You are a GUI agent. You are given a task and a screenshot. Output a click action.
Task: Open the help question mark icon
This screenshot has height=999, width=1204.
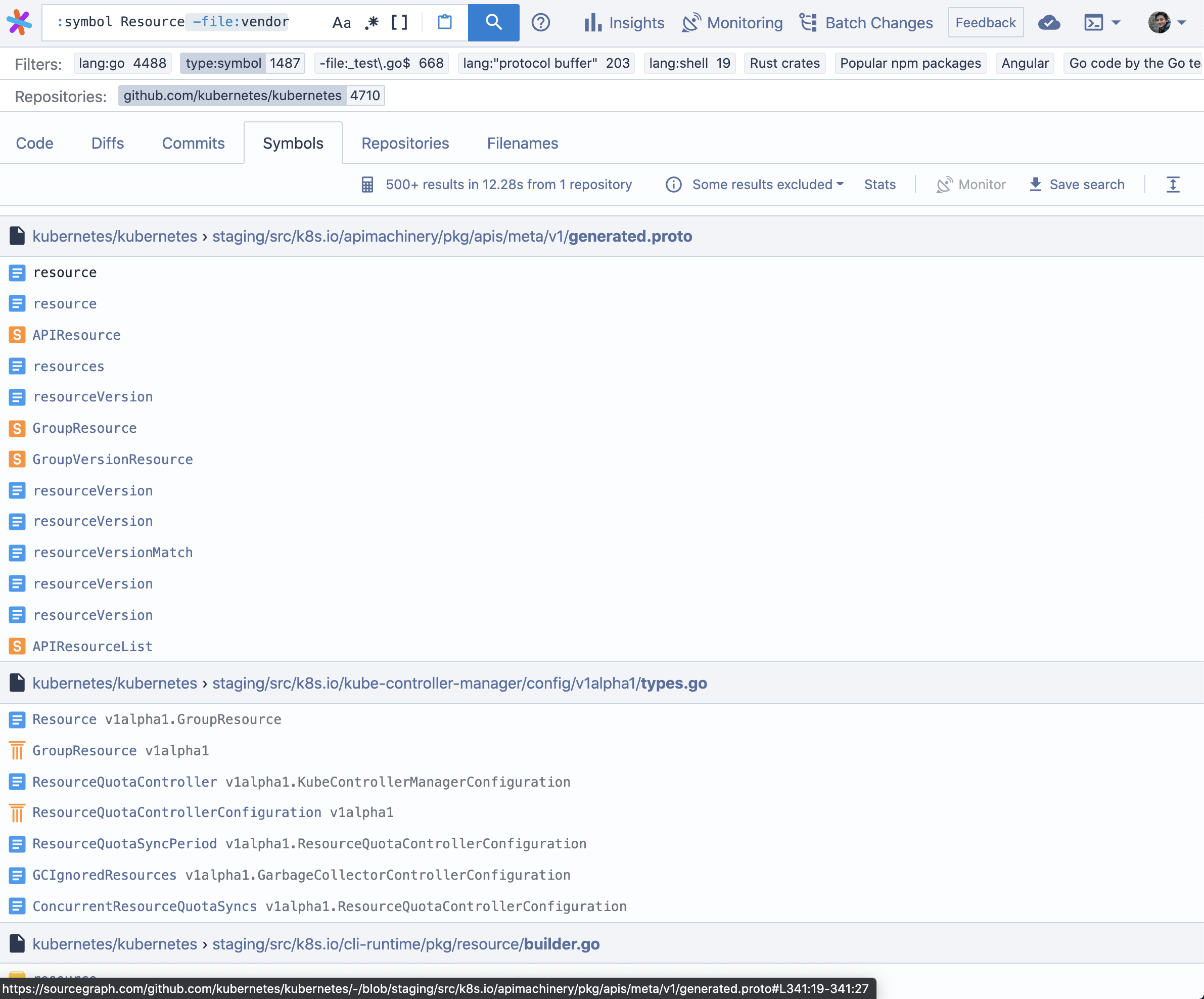540,22
